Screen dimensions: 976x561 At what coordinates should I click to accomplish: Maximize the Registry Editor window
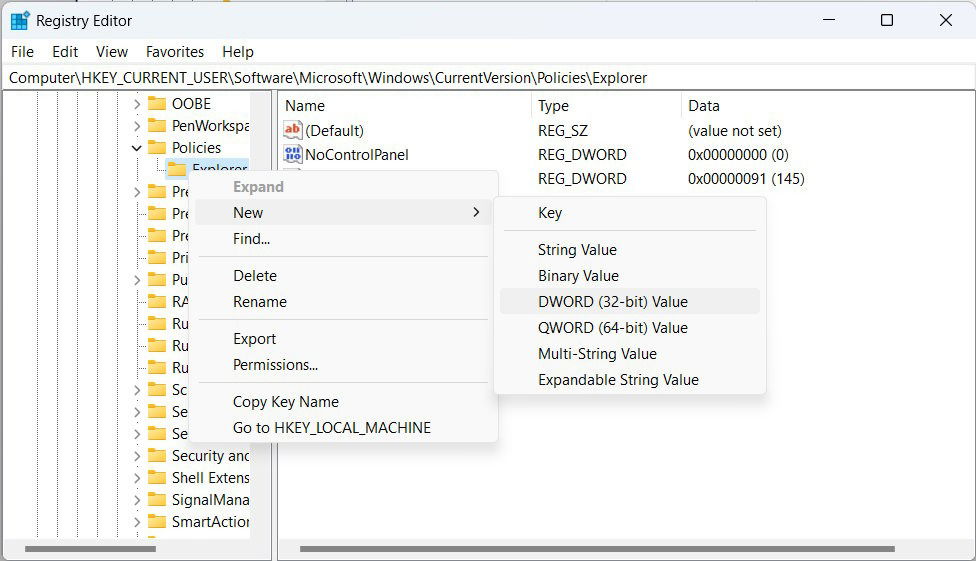(887, 20)
